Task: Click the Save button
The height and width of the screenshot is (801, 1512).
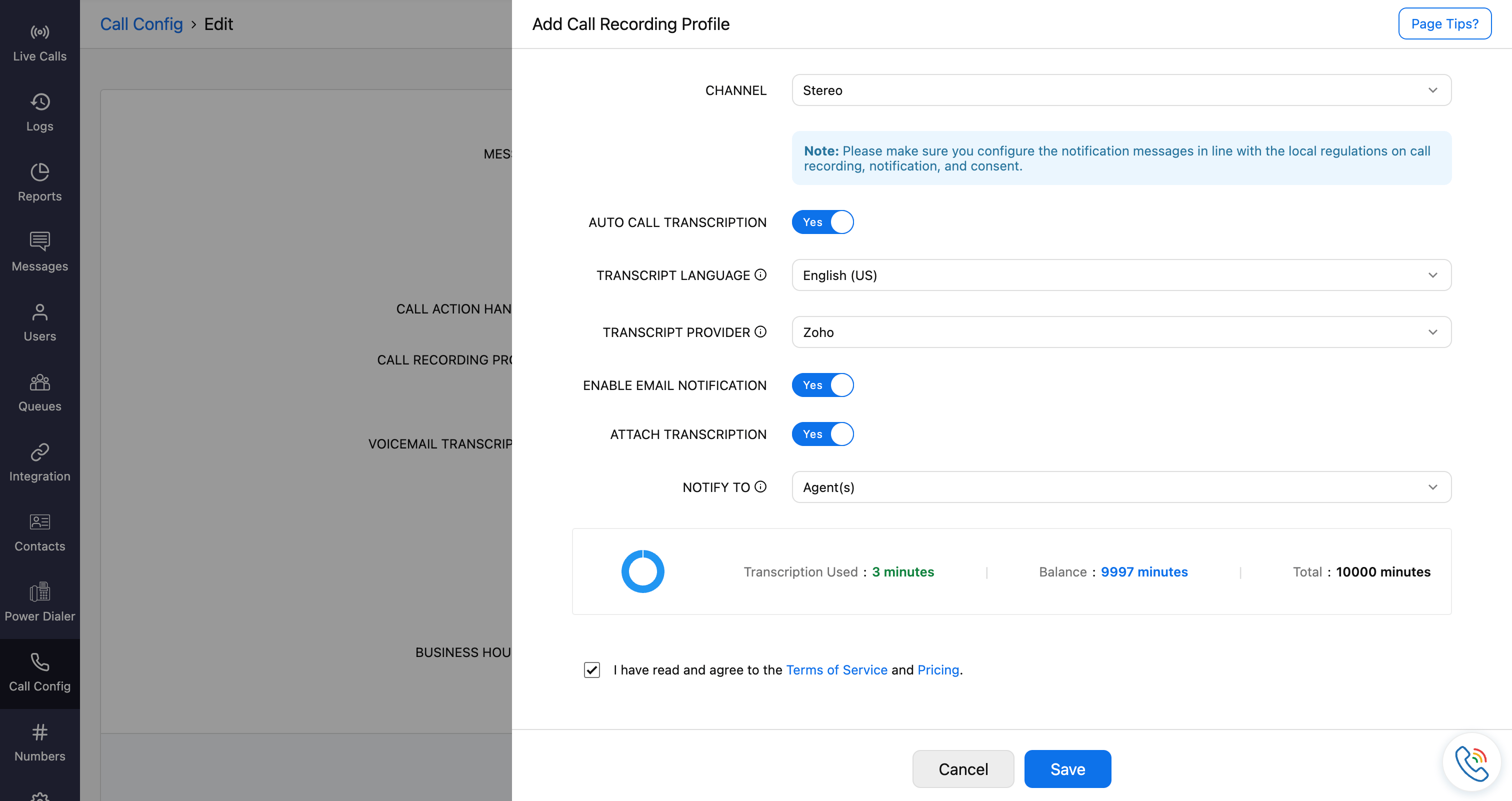Action: 1067,769
